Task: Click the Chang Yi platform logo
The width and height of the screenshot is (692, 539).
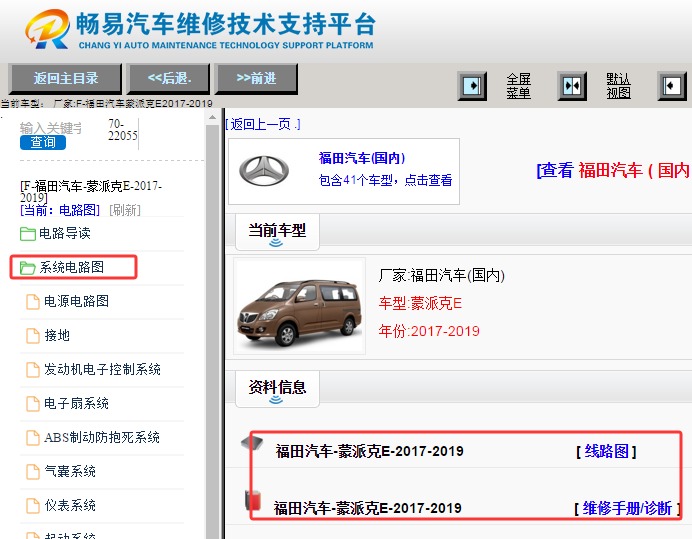Action: (47, 29)
